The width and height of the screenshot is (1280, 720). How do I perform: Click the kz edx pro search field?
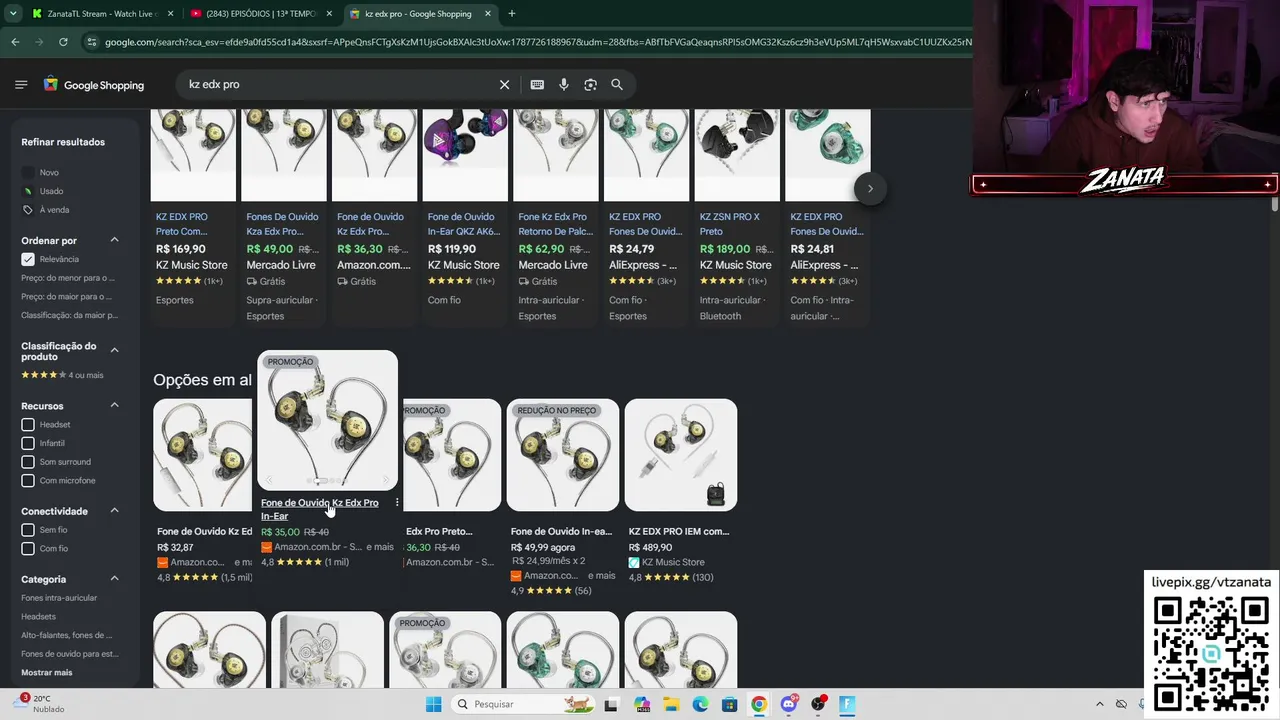coord(340,85)
